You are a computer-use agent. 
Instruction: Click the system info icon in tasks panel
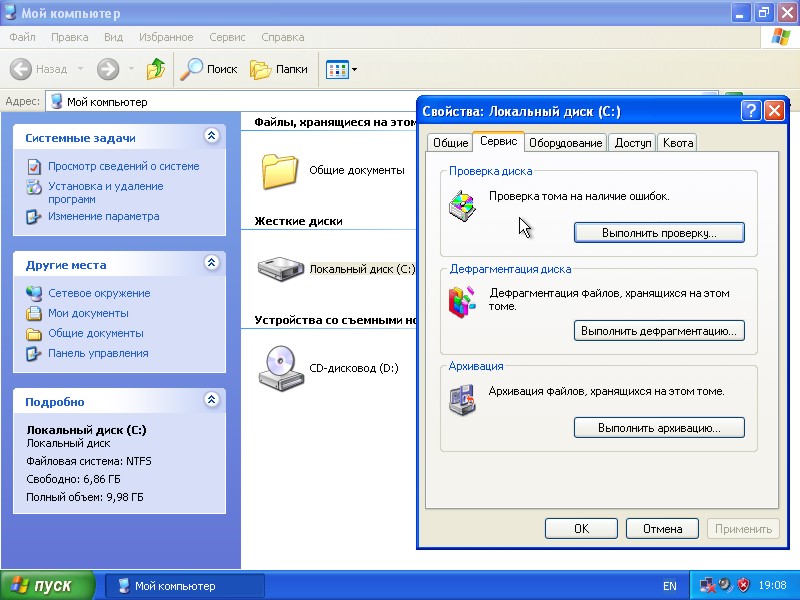[34, 166]
